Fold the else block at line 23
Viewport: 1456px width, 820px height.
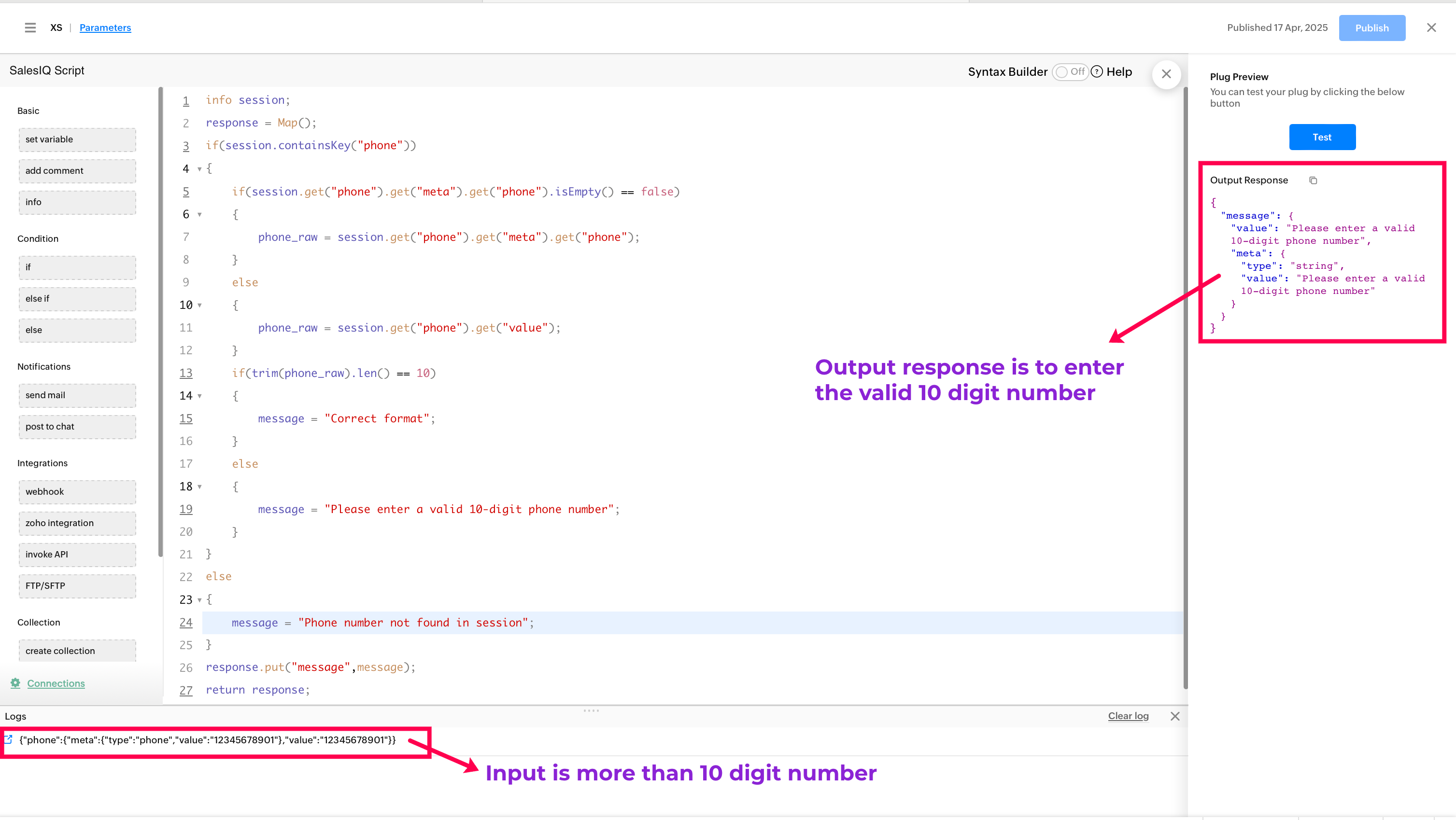199,600
